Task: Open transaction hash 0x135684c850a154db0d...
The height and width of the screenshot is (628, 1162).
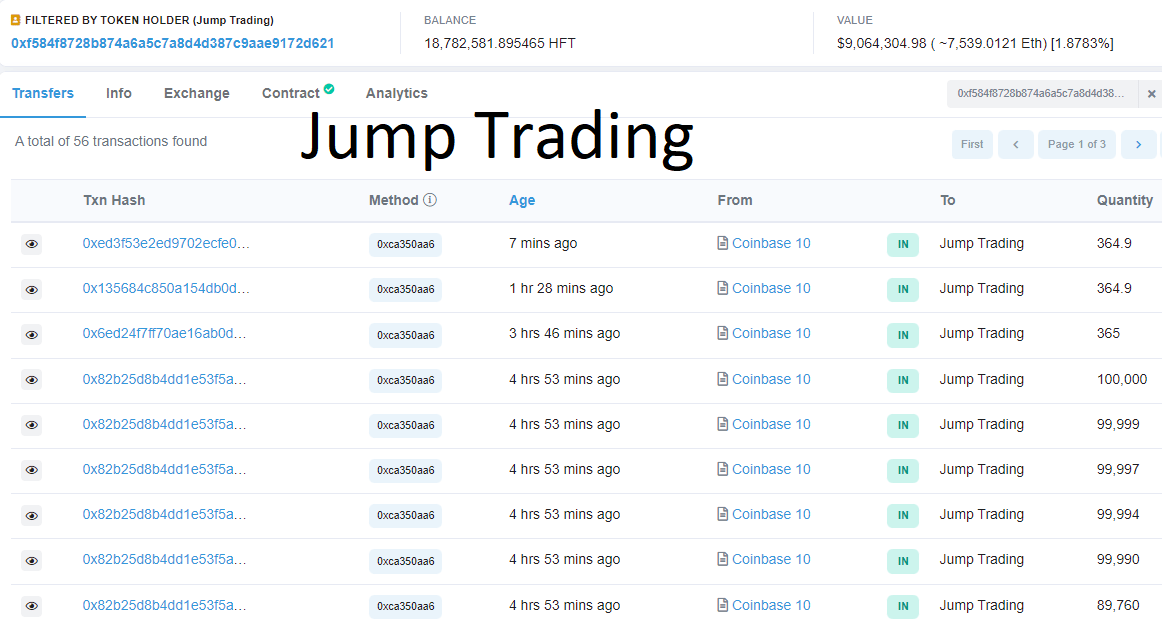Action: tap(166, 288)
